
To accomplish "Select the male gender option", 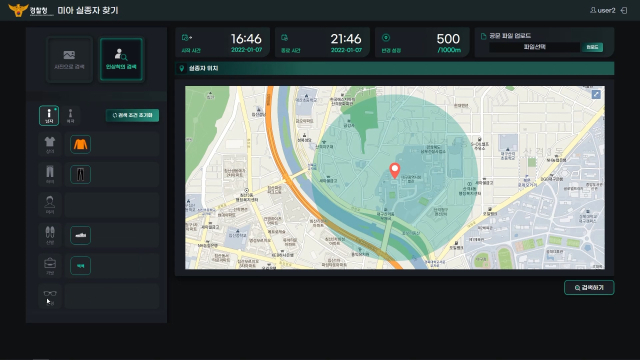I will [x=49, y=116].
